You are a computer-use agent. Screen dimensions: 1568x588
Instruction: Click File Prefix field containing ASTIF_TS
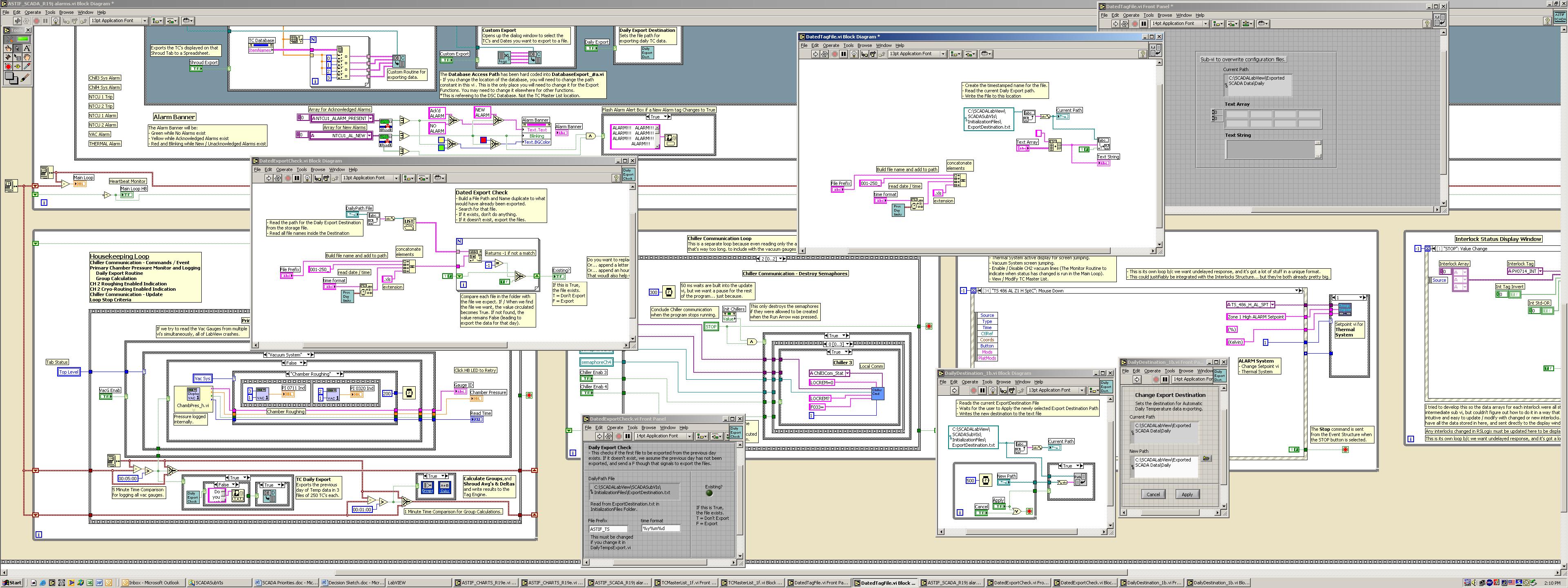pyautogui.click(x=609, y=530)
